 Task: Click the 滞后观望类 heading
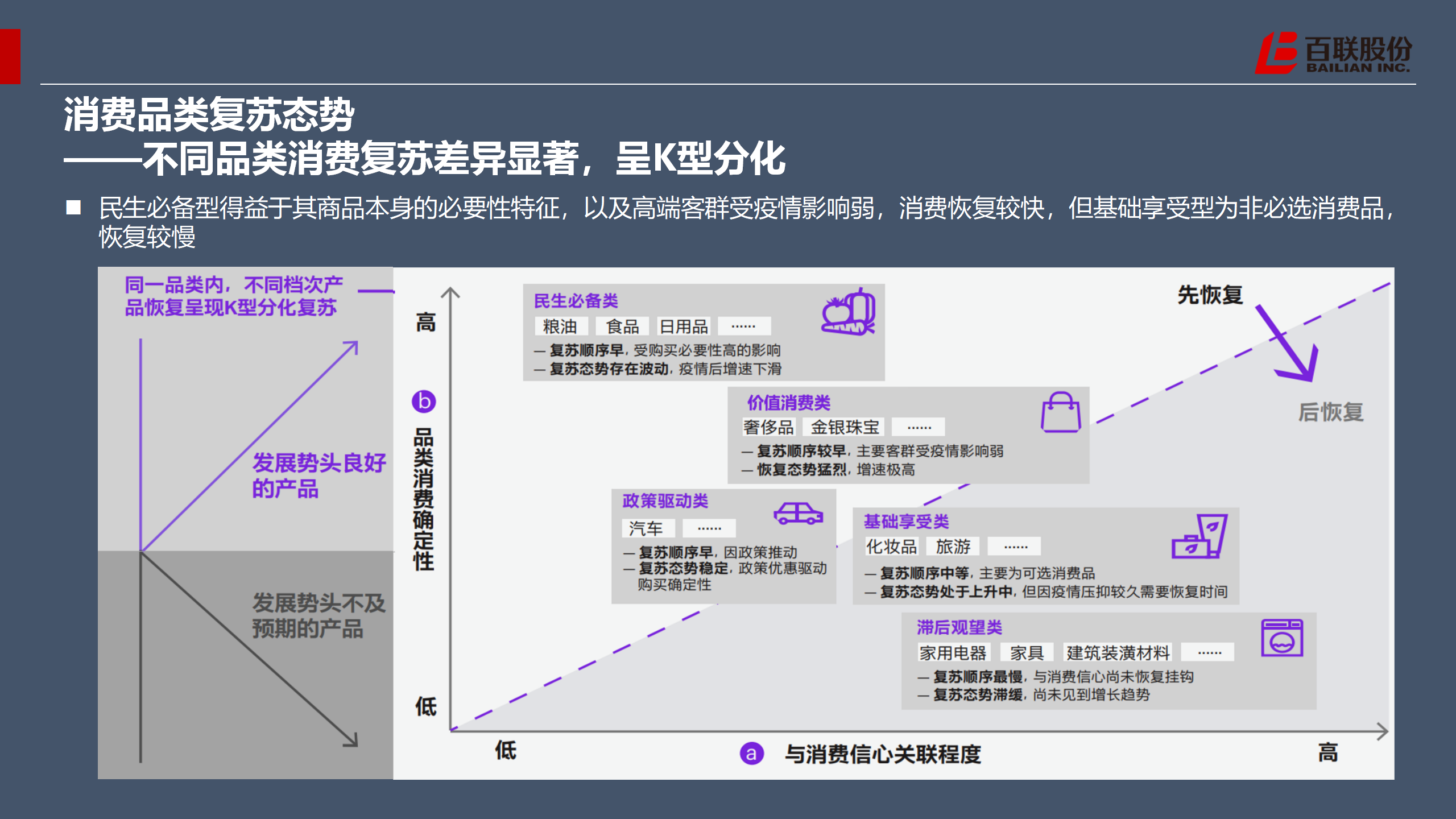point(959,627)
